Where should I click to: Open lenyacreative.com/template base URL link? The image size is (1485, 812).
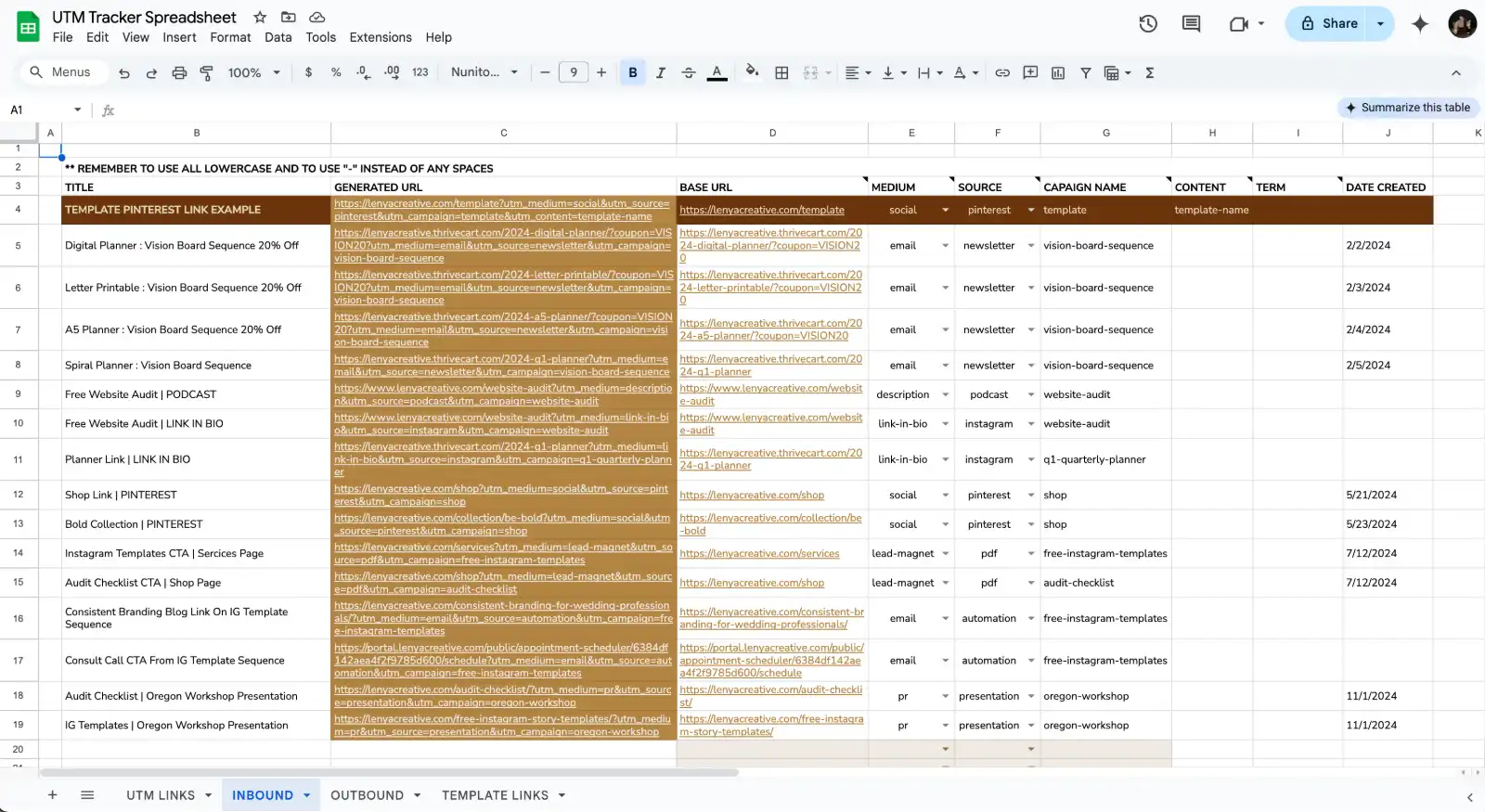click(762, 211)
